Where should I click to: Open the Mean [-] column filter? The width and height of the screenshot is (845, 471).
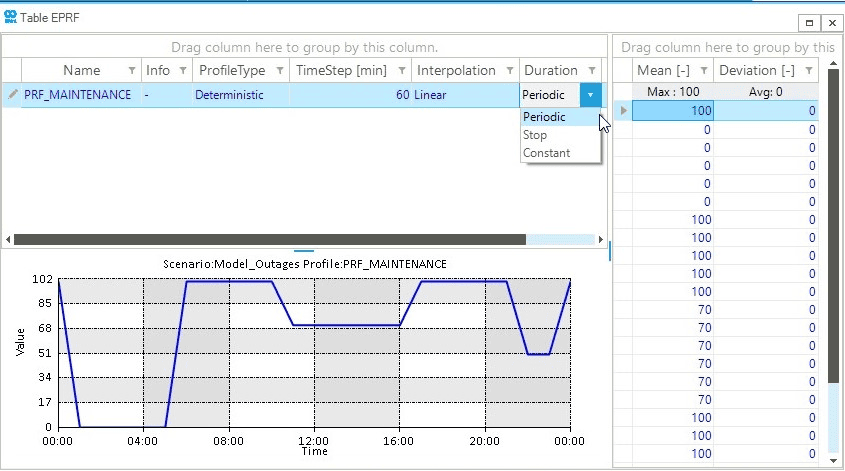click(703, 71)
